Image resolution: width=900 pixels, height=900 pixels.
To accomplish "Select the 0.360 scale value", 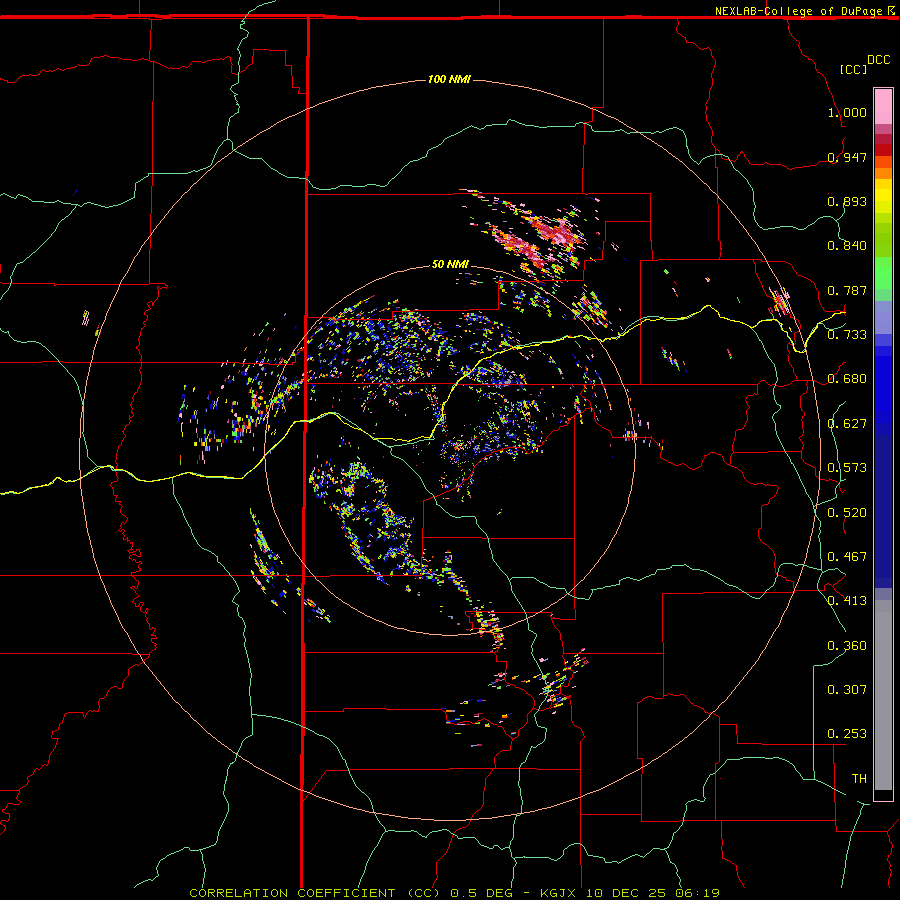I will click(x=847, y=646).
